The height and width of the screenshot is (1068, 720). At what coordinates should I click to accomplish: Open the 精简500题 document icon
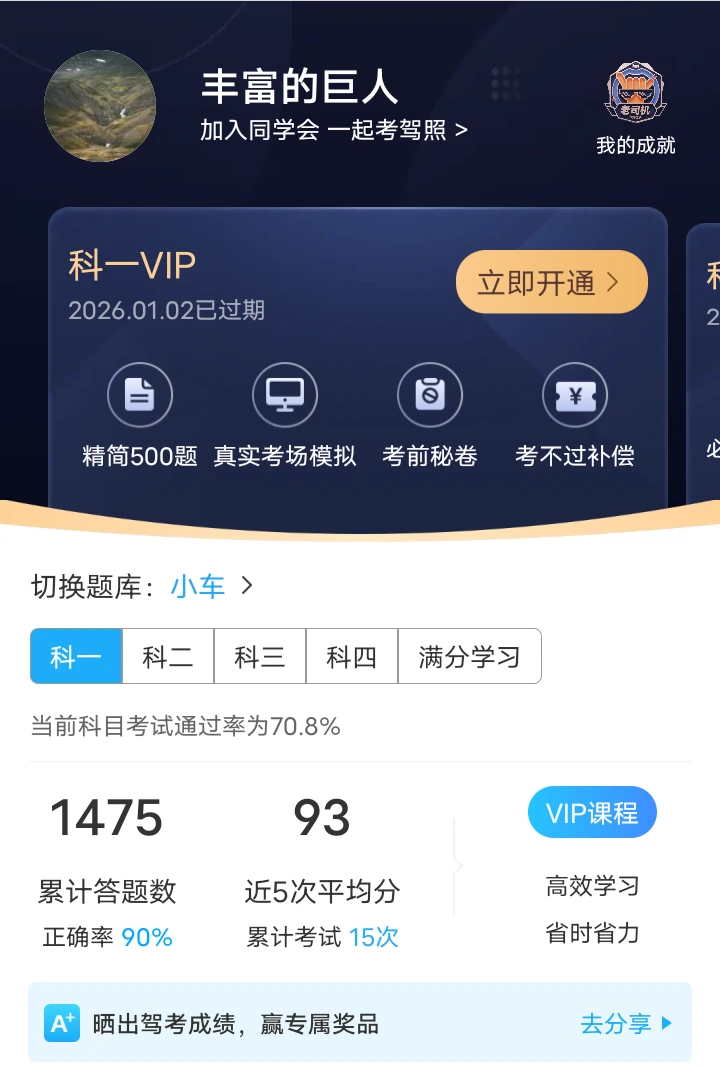click(140, 394)
